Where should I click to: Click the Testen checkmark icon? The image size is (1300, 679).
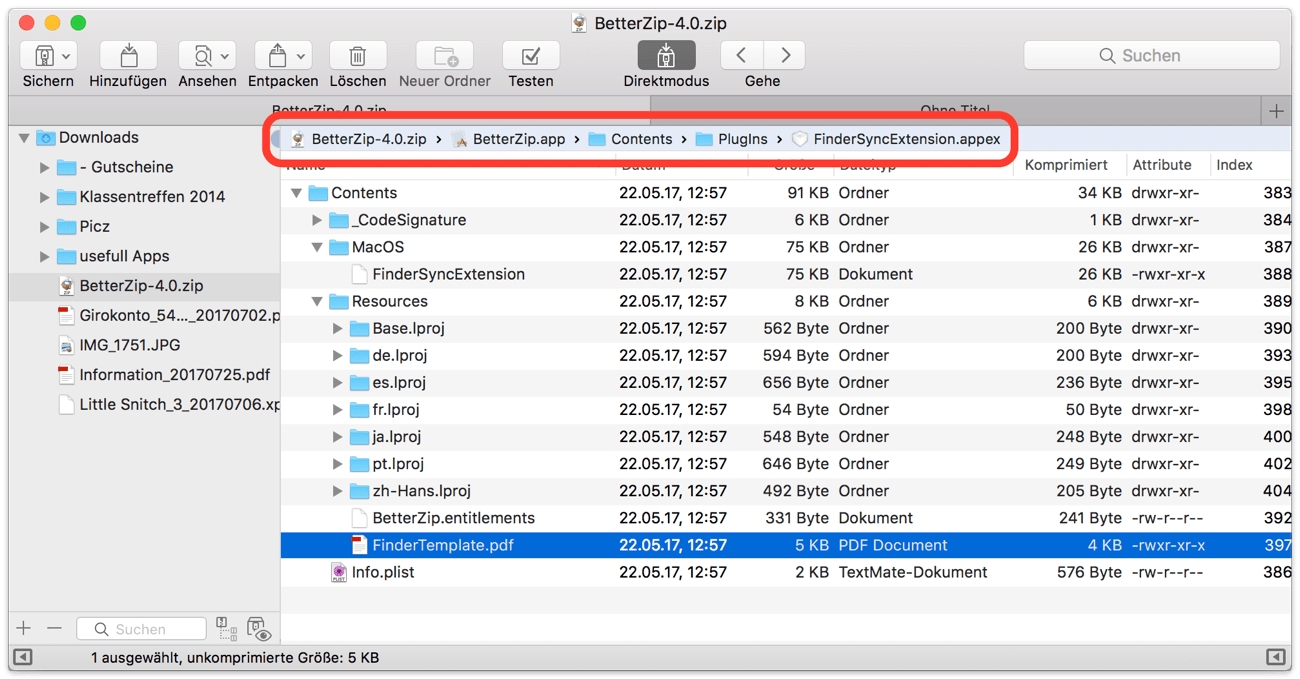point(530,56)
